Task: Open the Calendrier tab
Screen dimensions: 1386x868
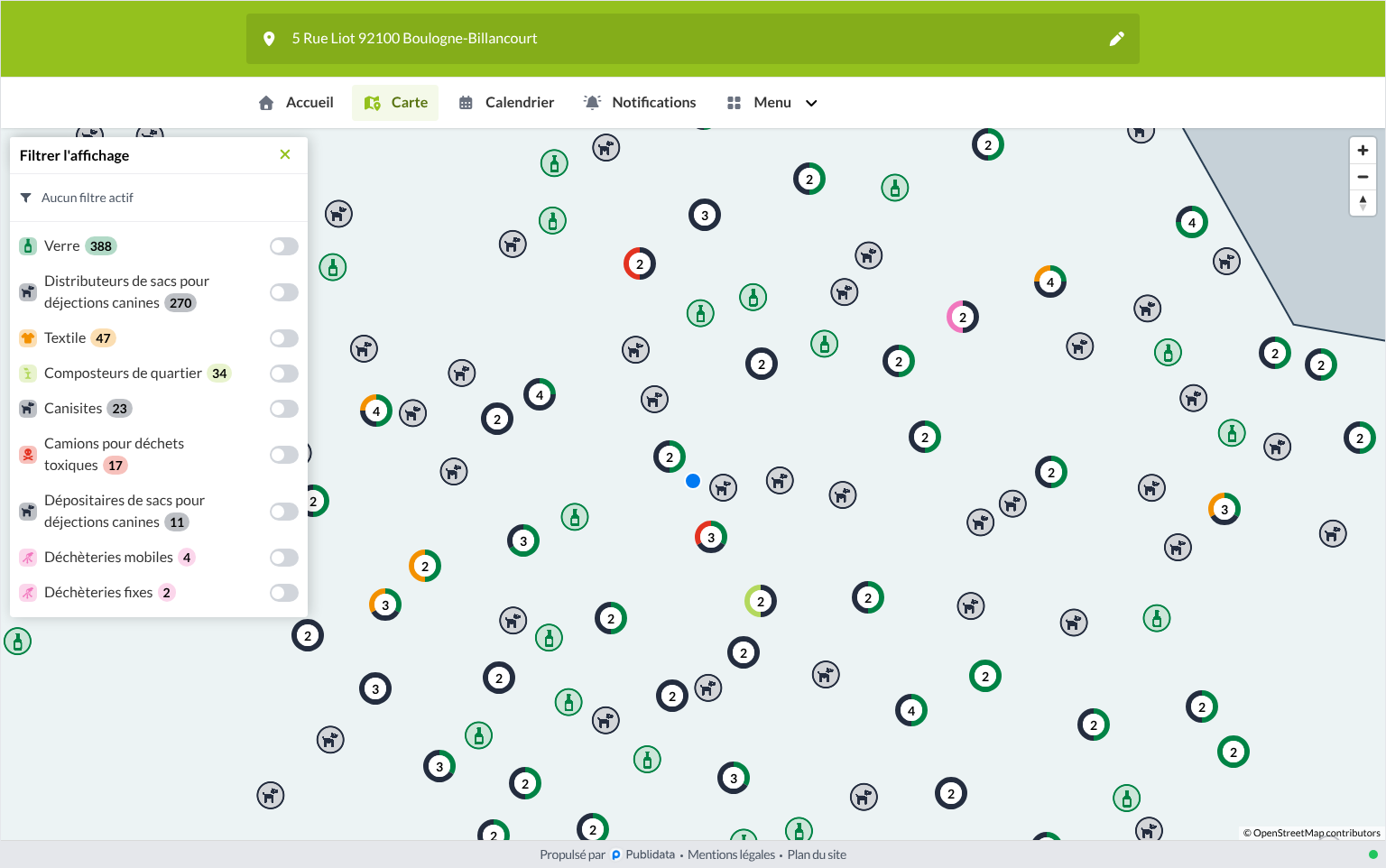Action: [x=506, y=103]
